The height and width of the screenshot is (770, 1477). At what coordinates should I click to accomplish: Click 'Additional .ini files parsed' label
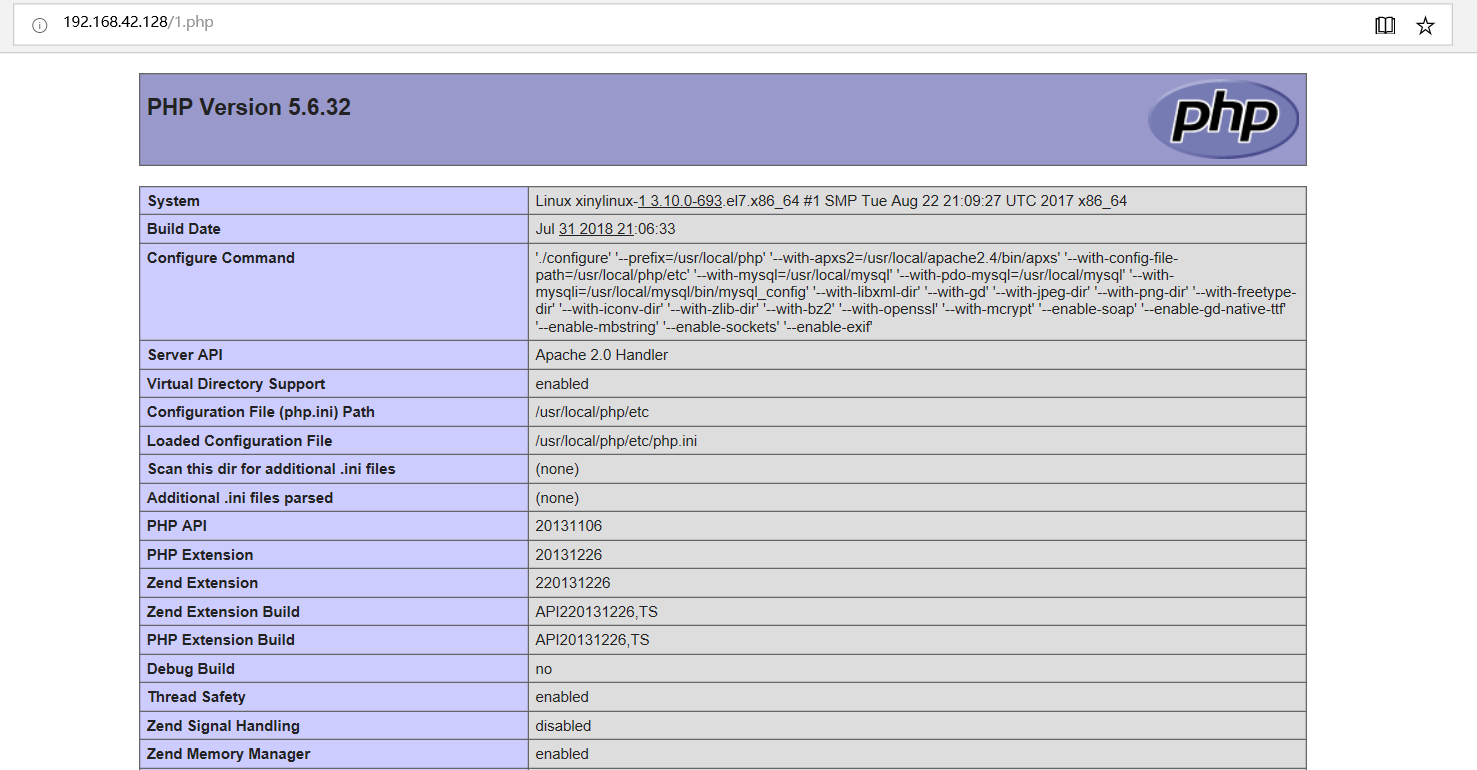[x=240, y=498]
